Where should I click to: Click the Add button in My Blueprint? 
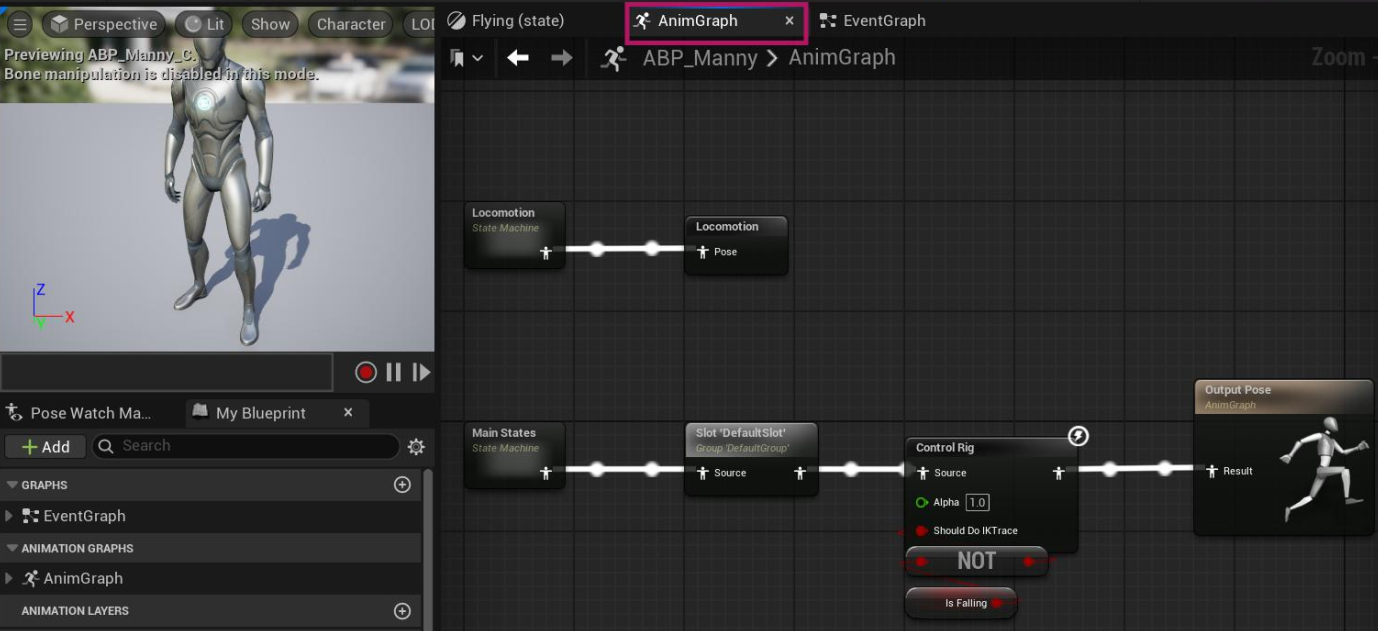(46, 447)
